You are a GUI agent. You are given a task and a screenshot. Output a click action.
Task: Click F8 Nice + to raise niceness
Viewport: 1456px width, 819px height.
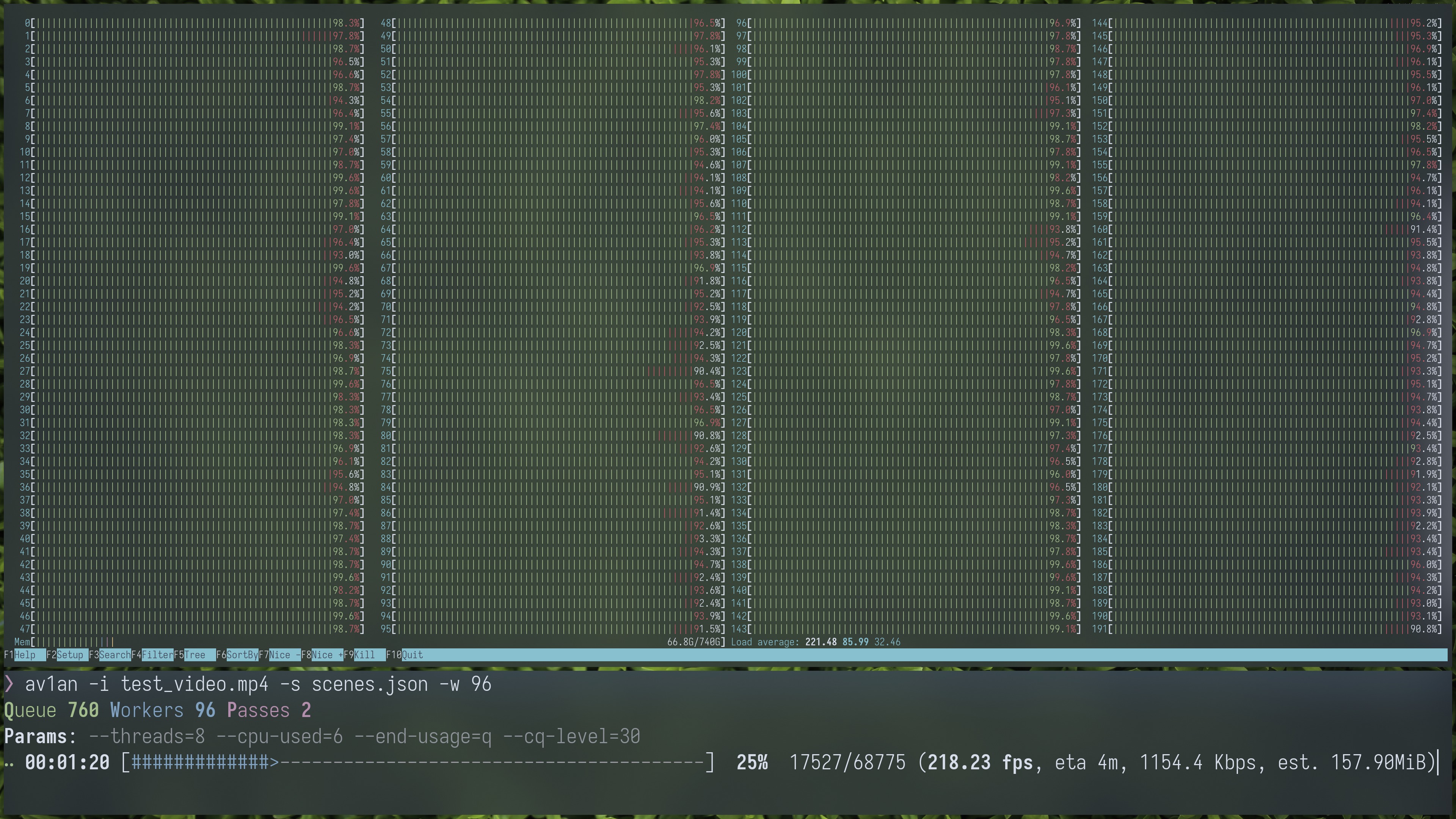tap(322, 654)
